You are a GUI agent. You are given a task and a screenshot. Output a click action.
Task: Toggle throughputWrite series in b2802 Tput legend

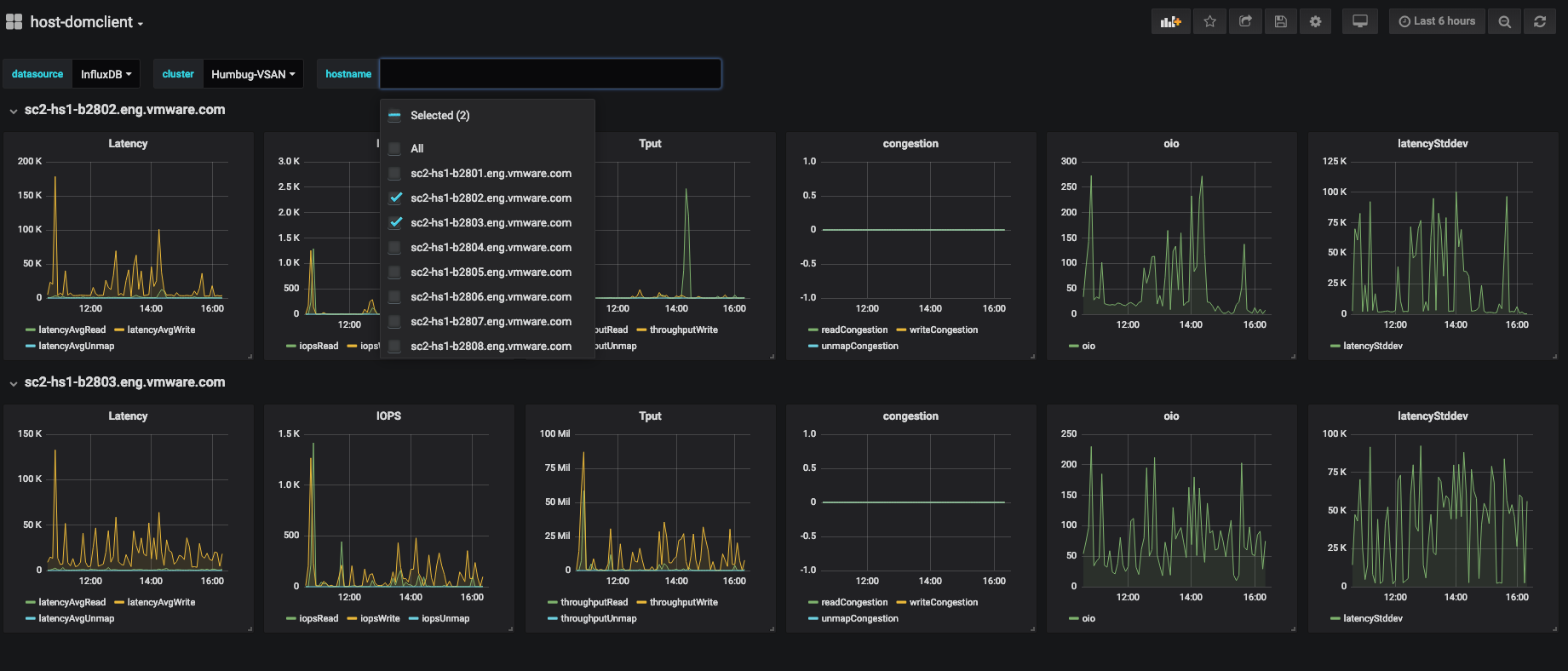click(684, 330)
